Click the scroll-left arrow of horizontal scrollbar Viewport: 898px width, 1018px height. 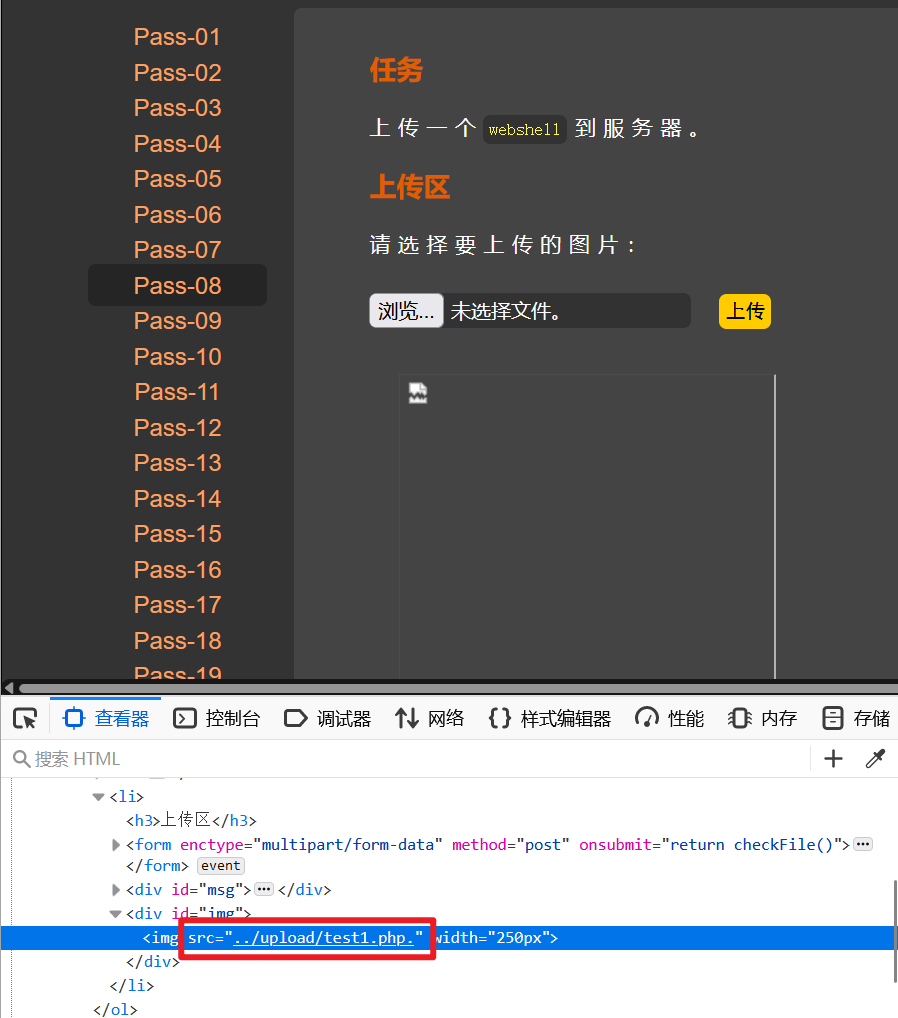coord(8,688)
